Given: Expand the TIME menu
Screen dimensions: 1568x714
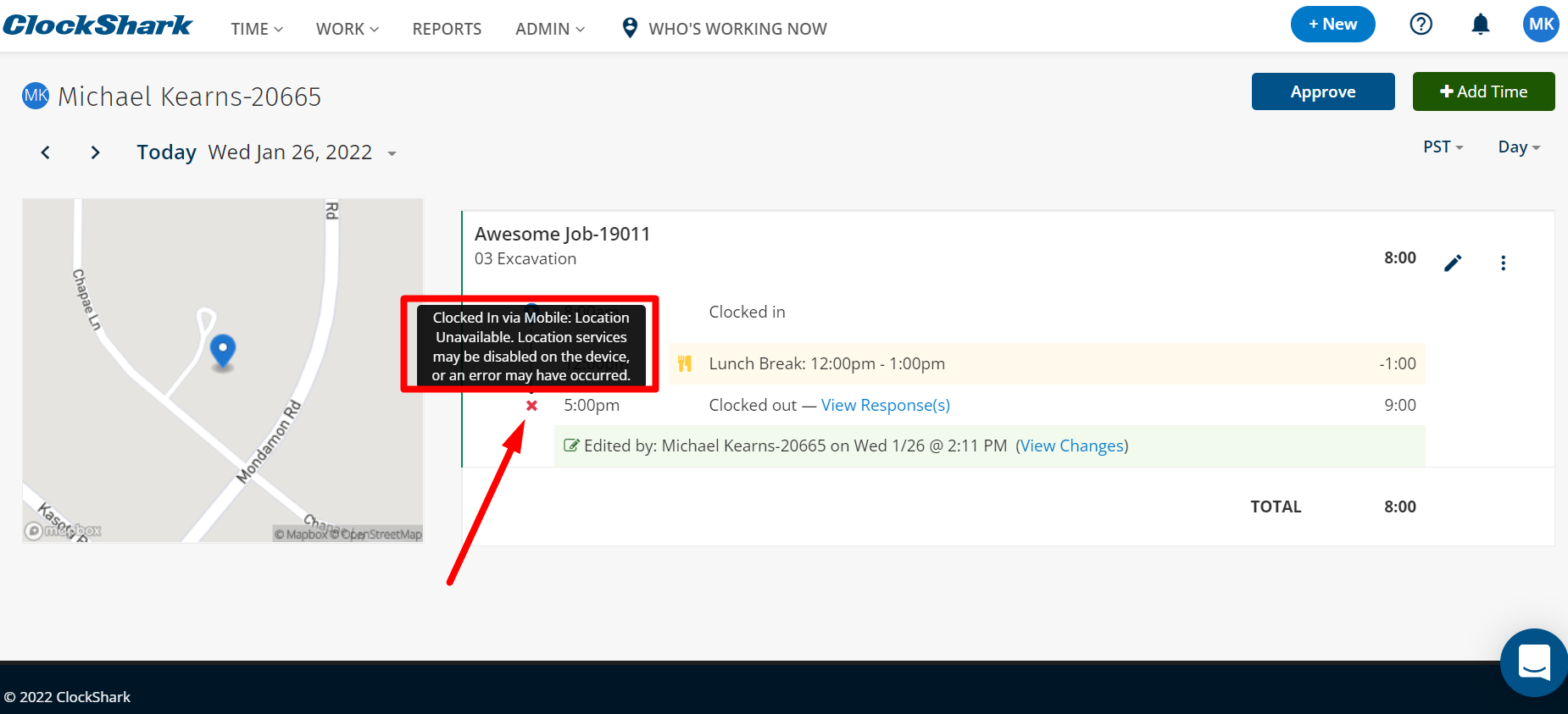Looking at the screenshot, I should click(257, 29).
